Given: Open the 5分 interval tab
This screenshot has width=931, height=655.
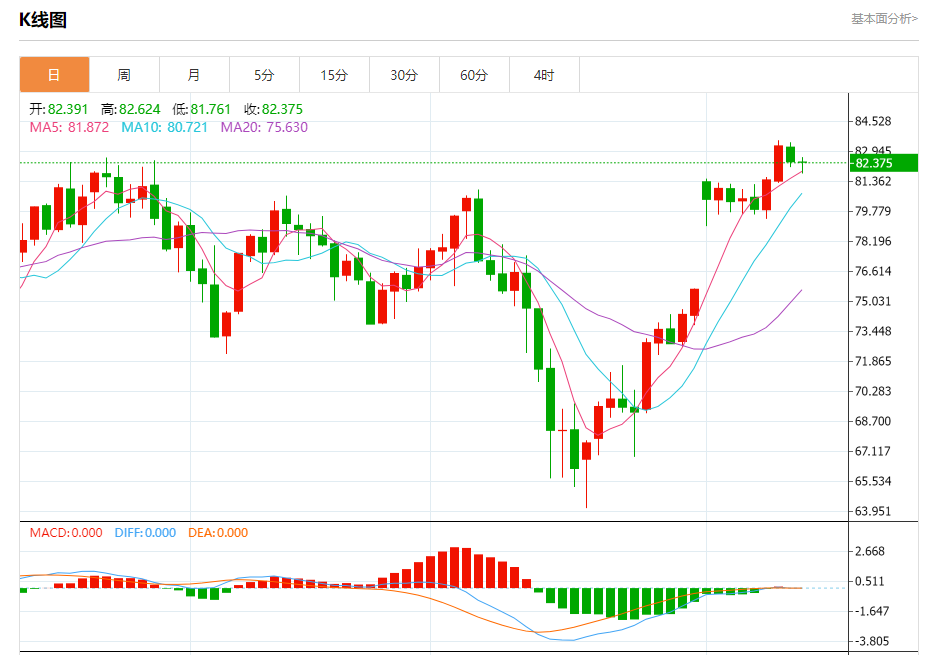Looking at the screenshot, I should 264,75.
